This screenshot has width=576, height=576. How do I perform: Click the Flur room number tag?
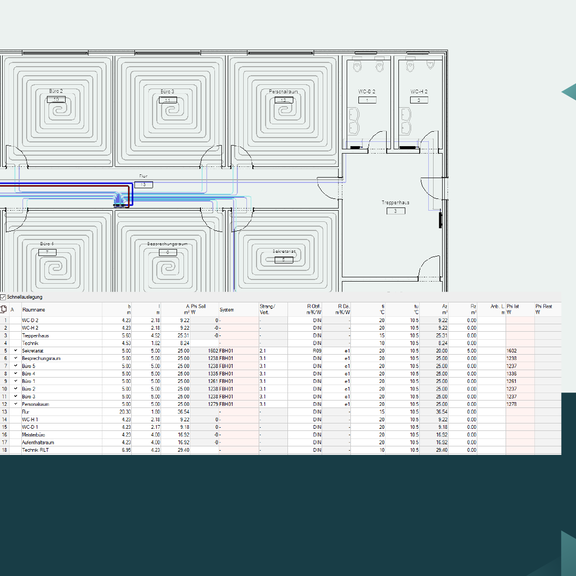pyautogui.click(x=143, y=185)
